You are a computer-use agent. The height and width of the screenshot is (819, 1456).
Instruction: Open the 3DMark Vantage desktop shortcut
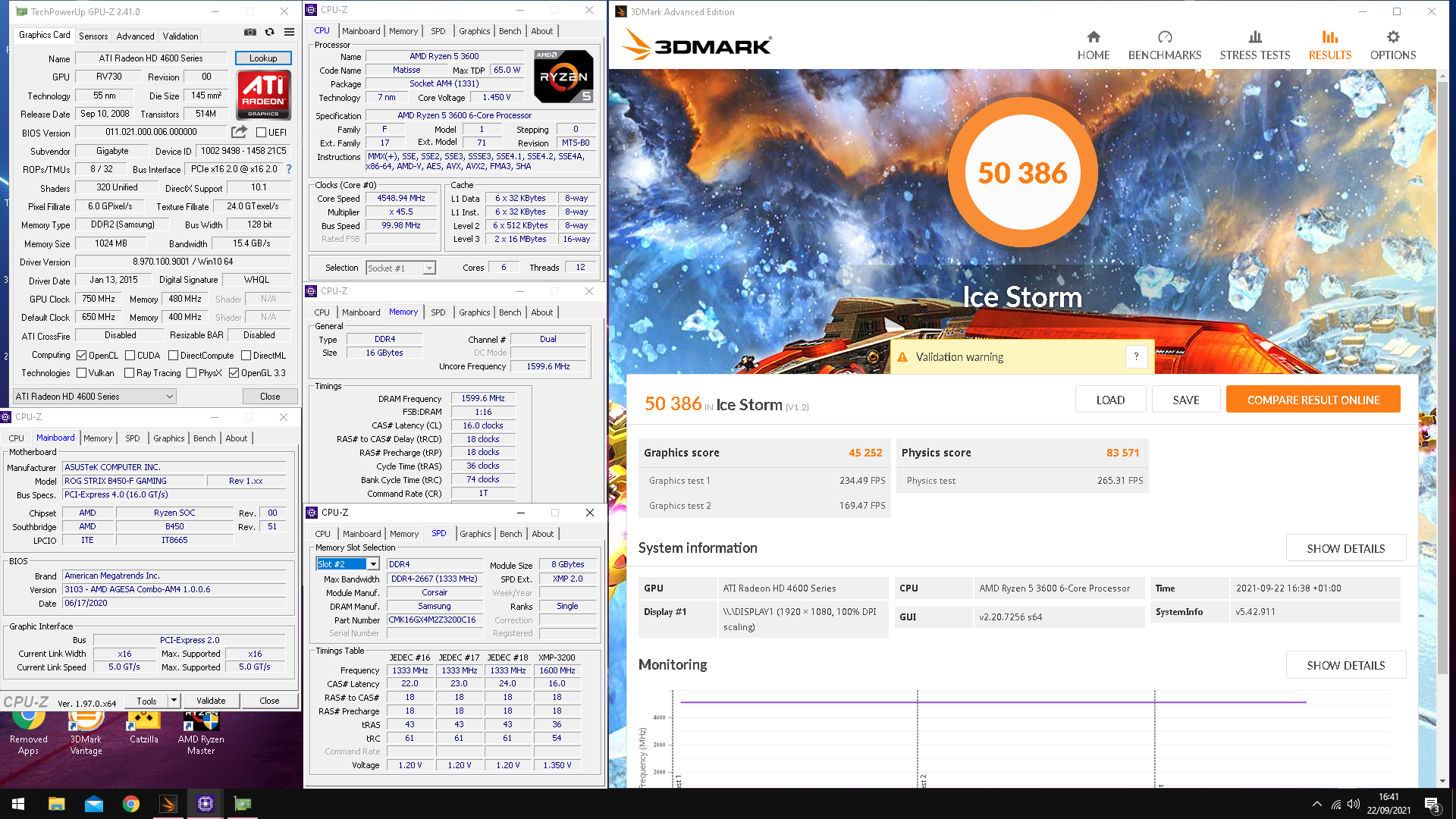(x=86, y=733)
